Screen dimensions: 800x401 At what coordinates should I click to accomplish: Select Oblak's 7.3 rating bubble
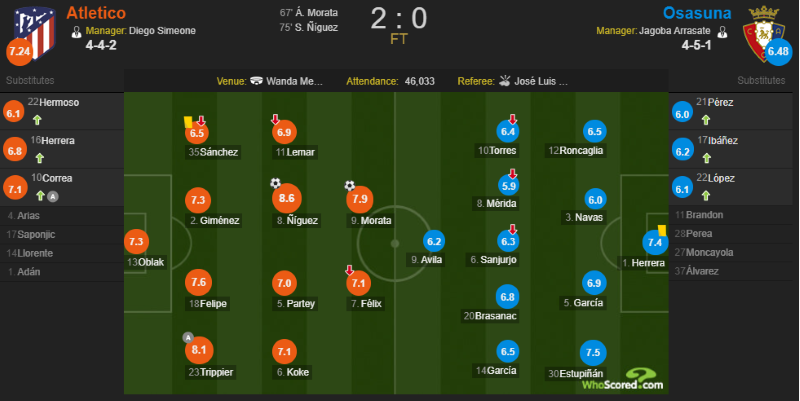136,241
